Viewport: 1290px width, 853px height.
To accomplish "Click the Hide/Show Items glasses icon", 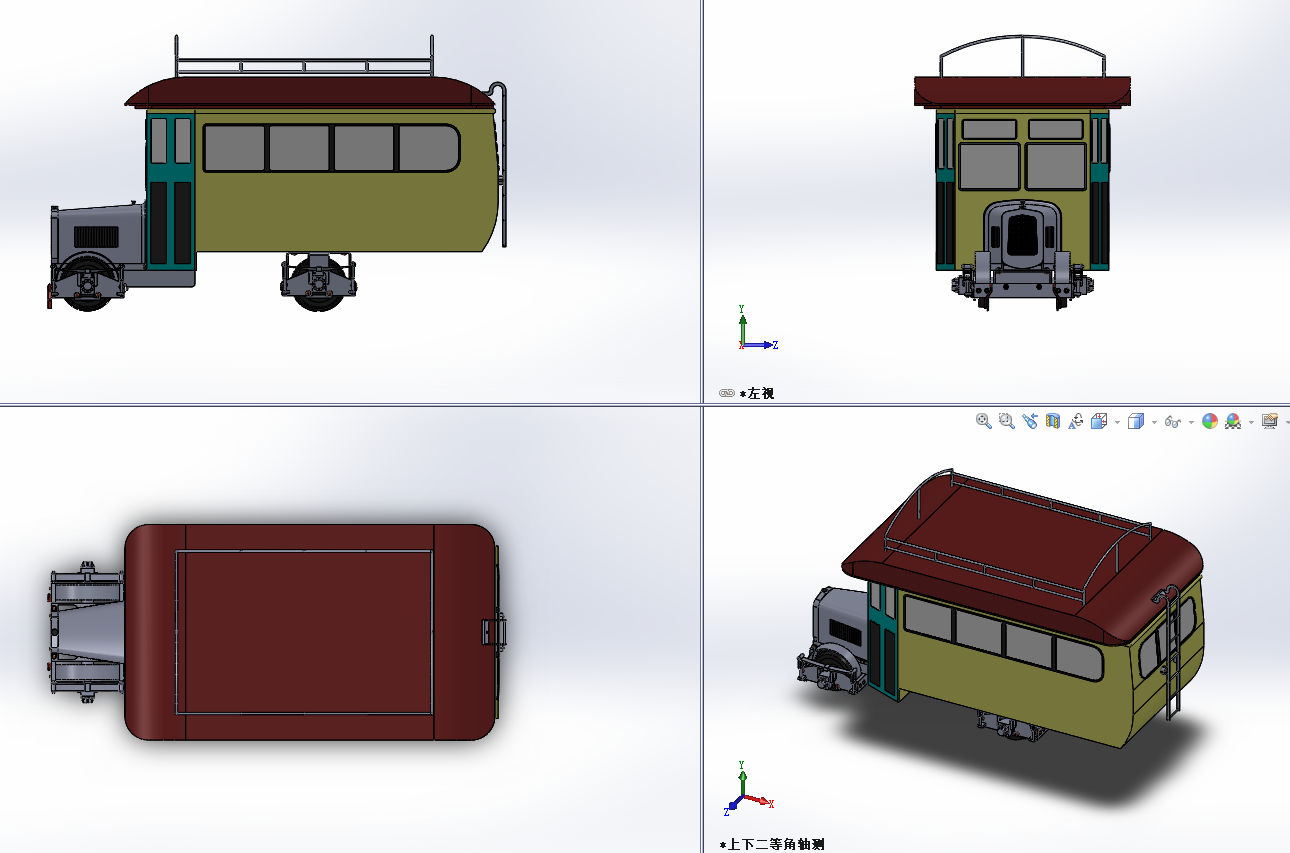I will [x=1173, y=422].
